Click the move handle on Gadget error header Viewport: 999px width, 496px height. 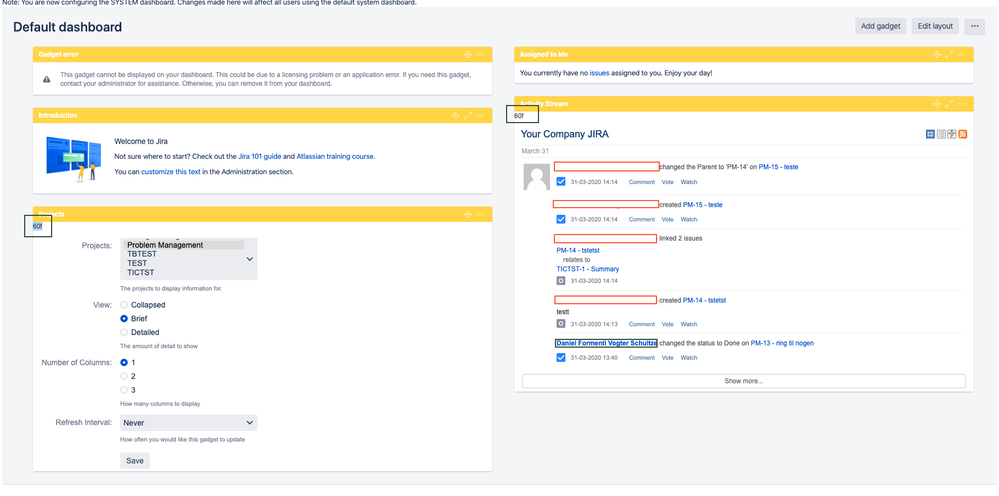click(467, 55)
